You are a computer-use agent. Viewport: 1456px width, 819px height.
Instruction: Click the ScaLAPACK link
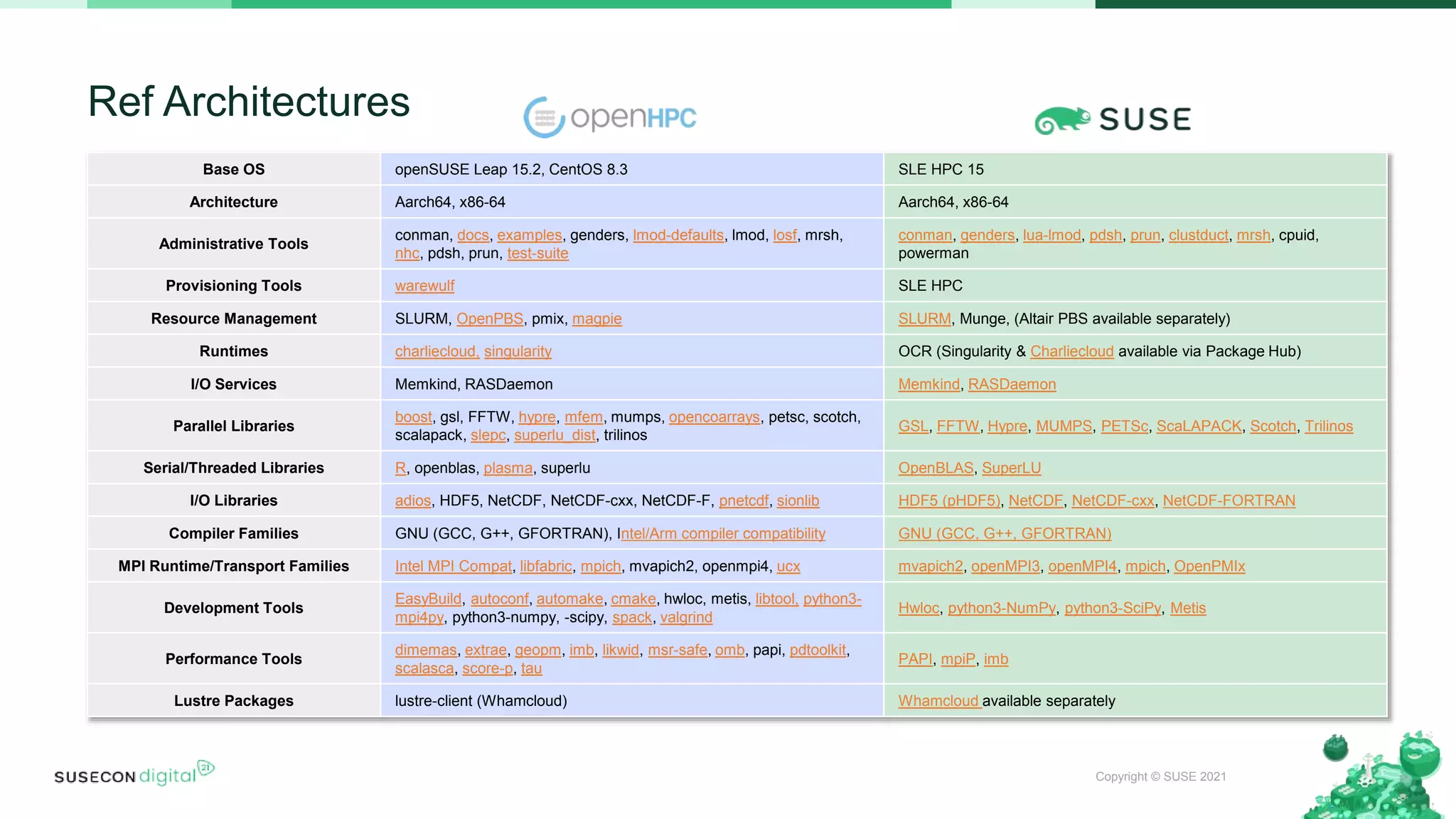point(1199,426)
